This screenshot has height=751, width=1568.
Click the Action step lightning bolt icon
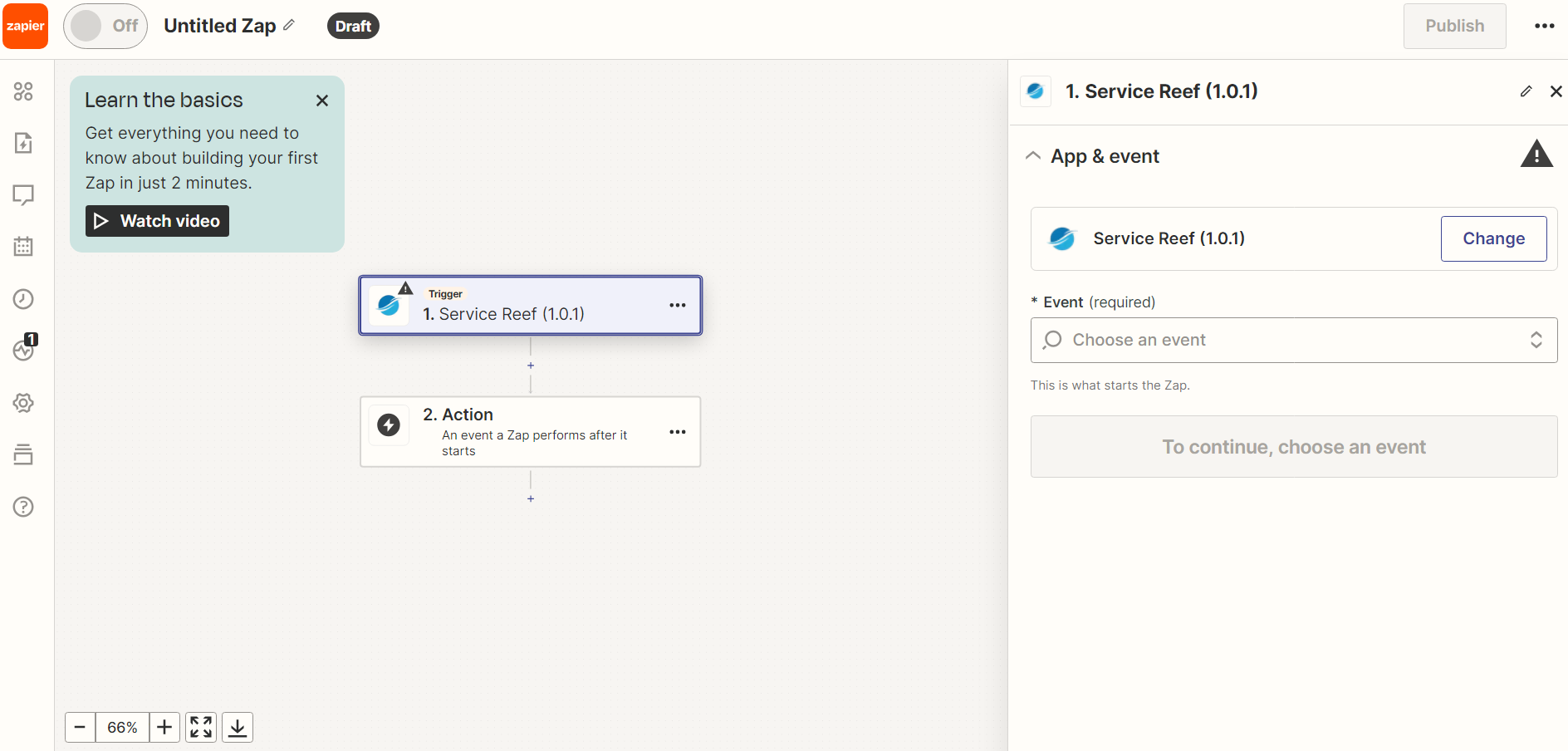click(389, 425)
